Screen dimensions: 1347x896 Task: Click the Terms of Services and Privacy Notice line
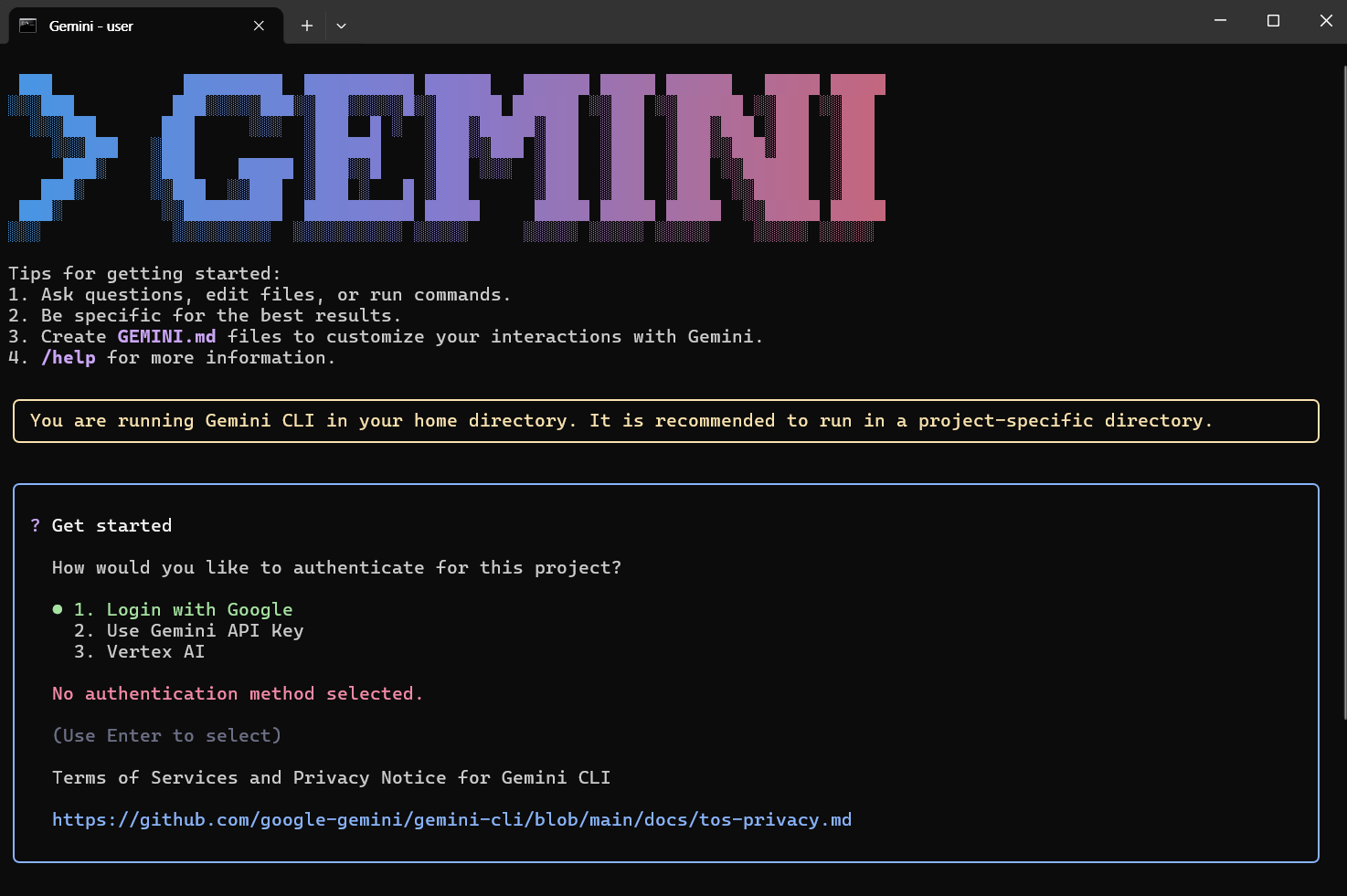(331, 777)
